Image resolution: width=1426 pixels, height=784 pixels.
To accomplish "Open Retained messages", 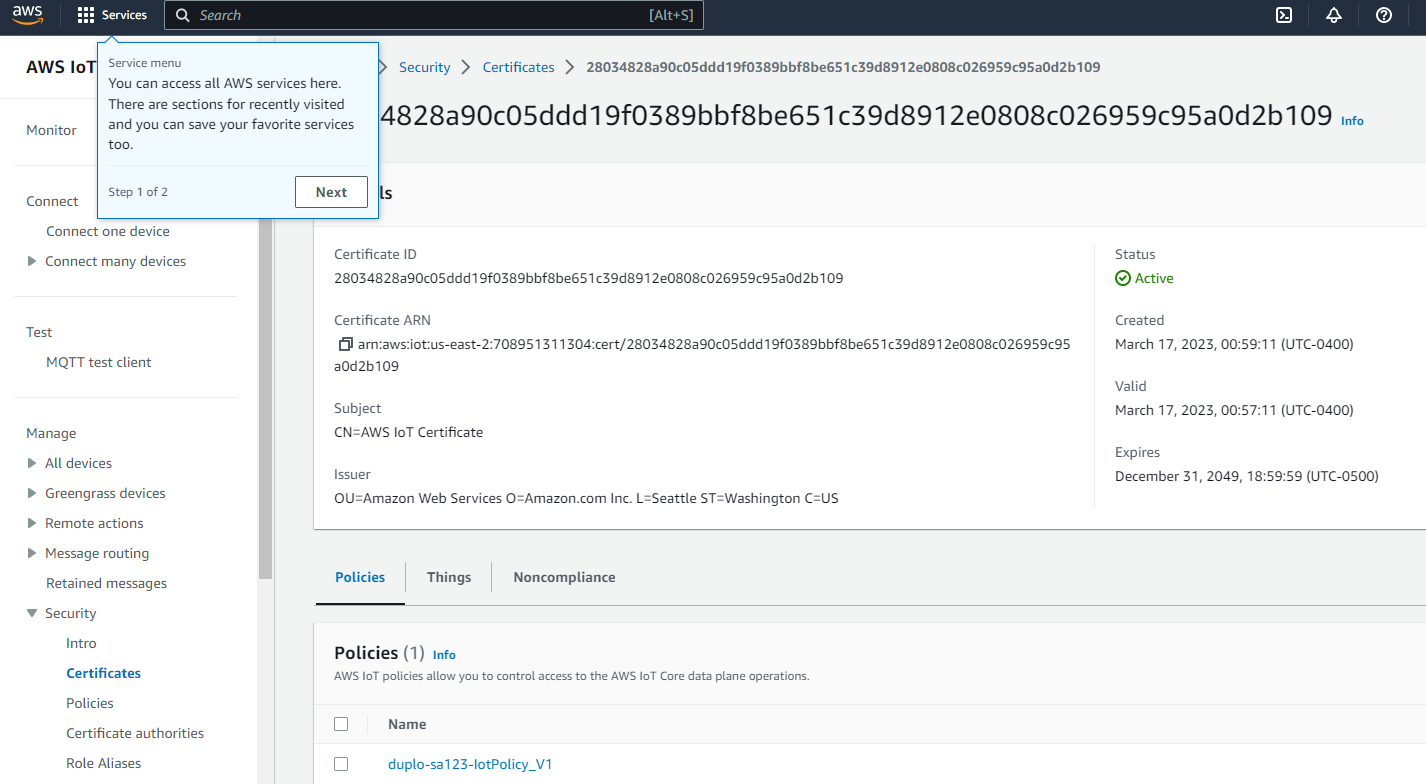I will 106,583.
